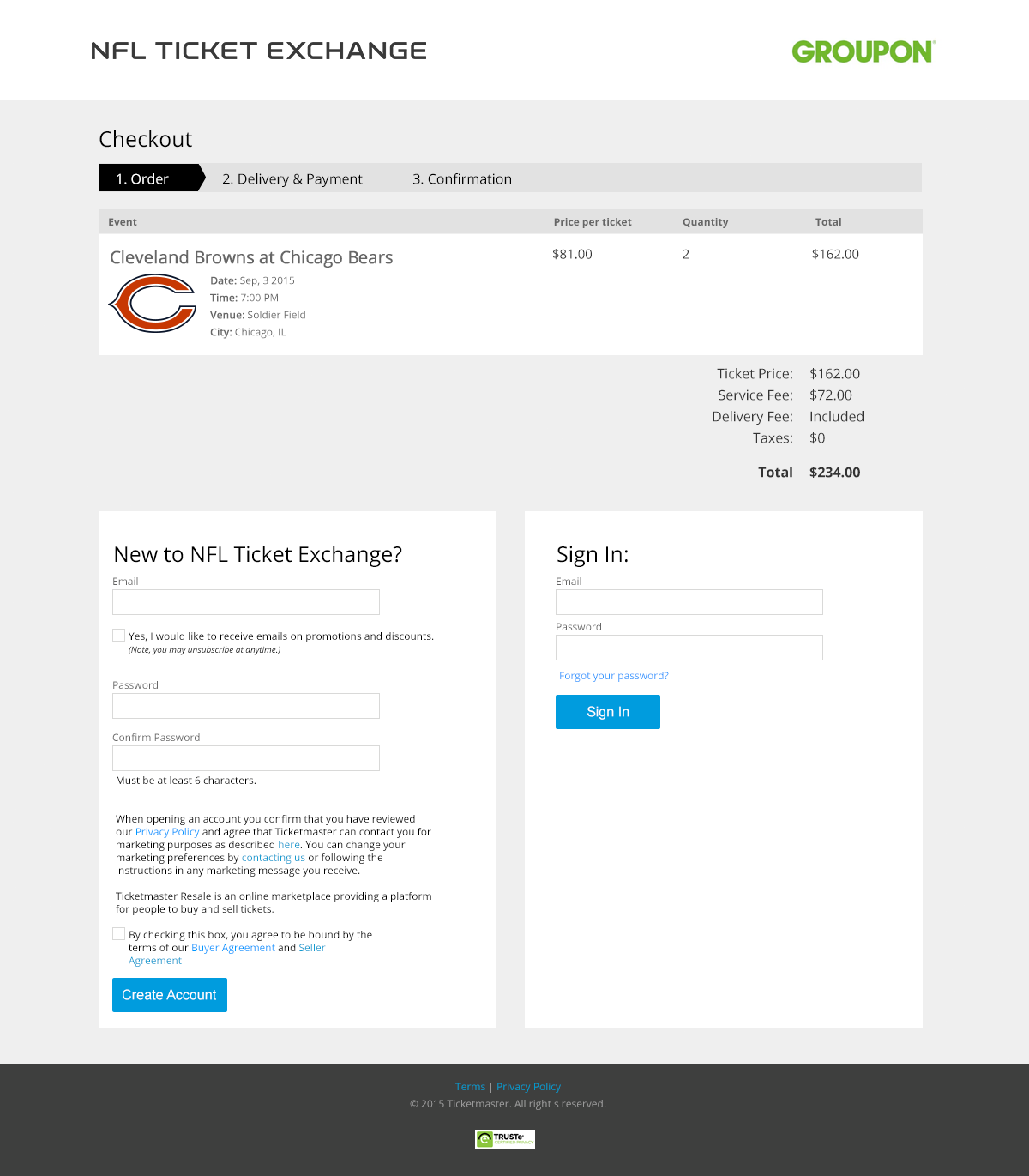1029x1176 pixels.
Task: Click the 'Time: 7:00 PM' text
Action: tap(244, 298)
